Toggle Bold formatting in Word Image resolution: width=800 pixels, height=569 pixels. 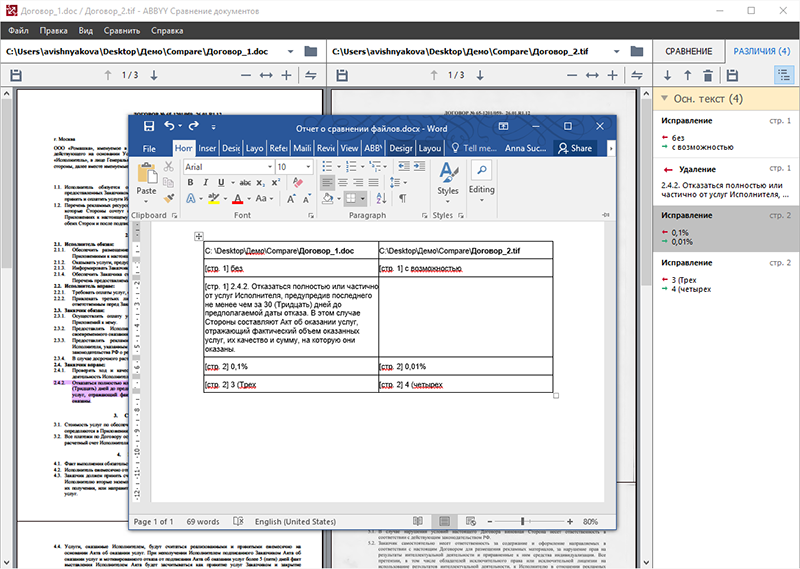click(x=190, y=182)
